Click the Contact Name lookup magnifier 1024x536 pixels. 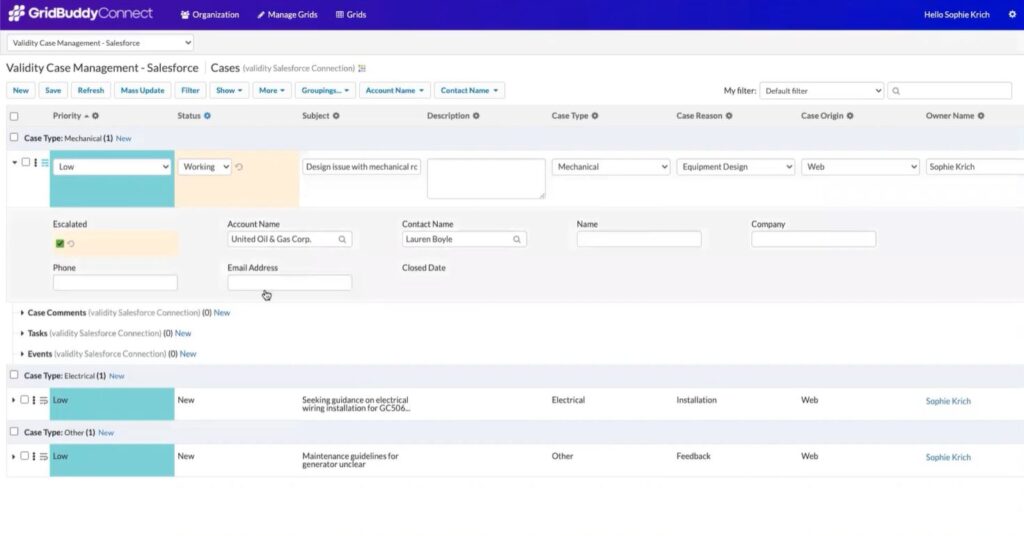pyautogui.click(x=517, y=240)
